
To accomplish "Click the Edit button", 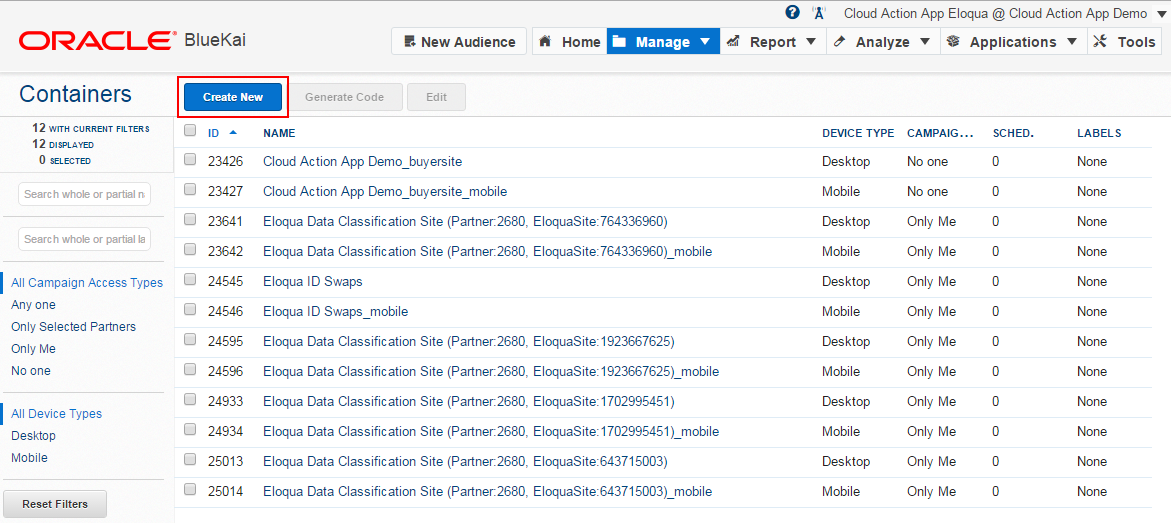I will [436, 97].
